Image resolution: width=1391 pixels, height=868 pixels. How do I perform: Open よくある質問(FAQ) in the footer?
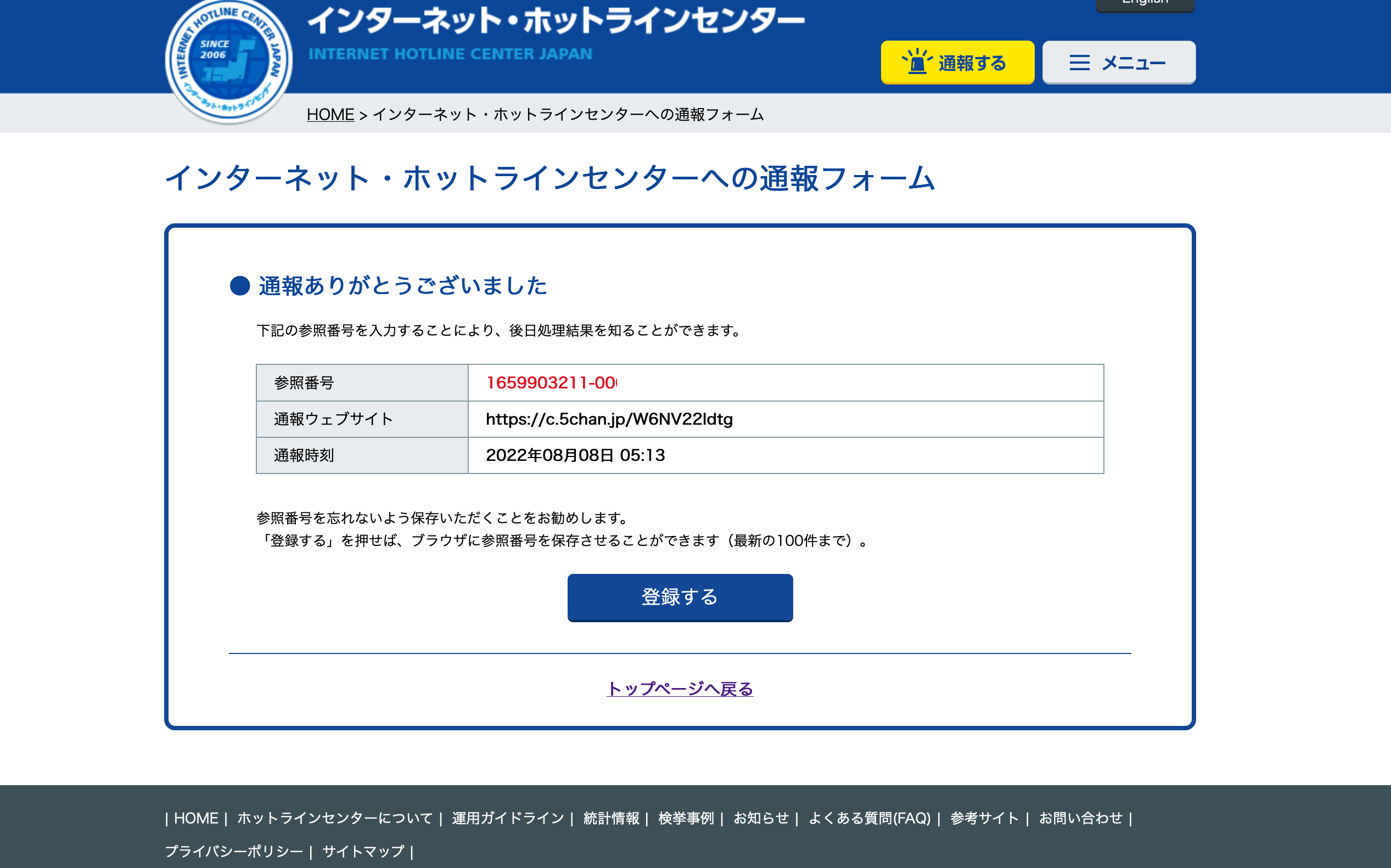coord(869,818)
